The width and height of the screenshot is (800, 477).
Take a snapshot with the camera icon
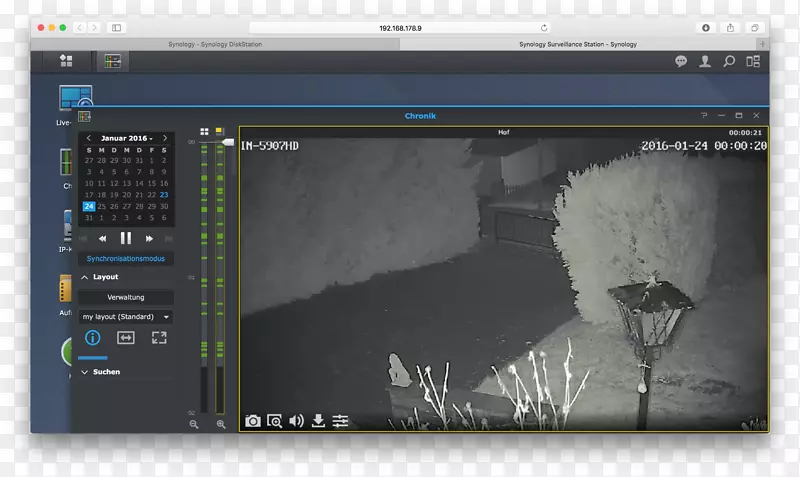click(253, 421)
